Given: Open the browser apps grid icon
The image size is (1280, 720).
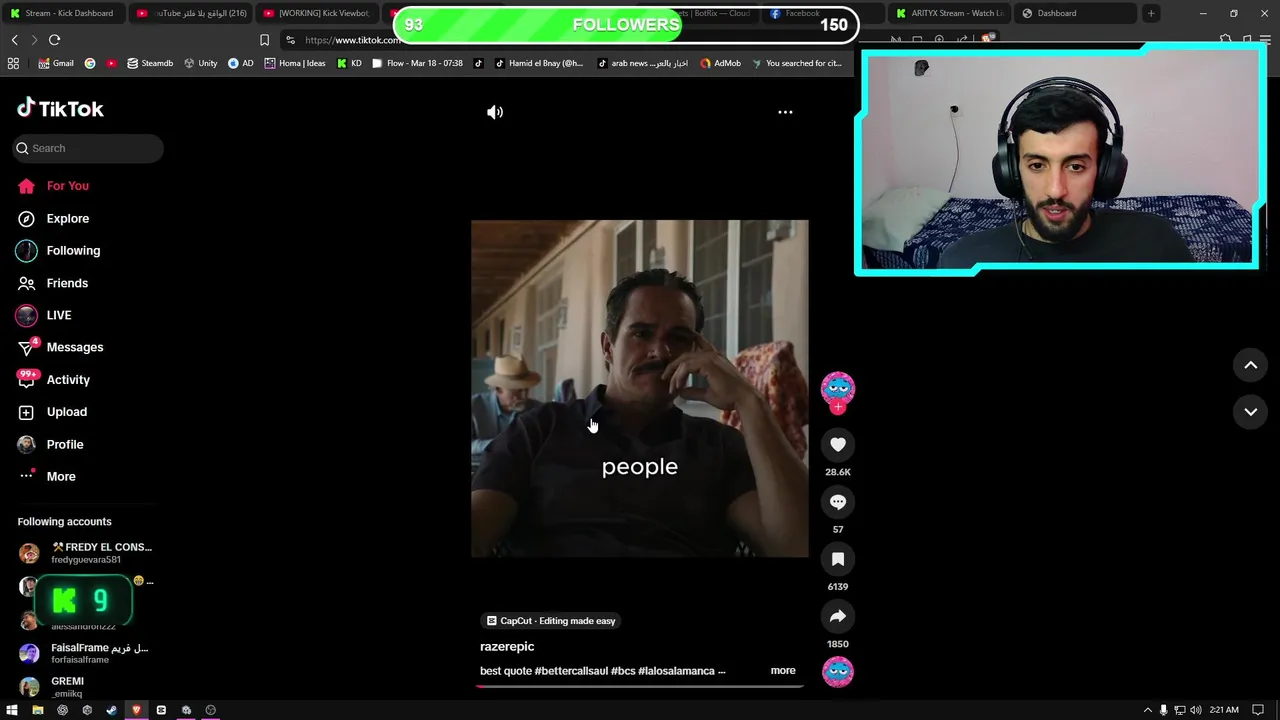Looking at the screenshot, I should tap(13, 63).
